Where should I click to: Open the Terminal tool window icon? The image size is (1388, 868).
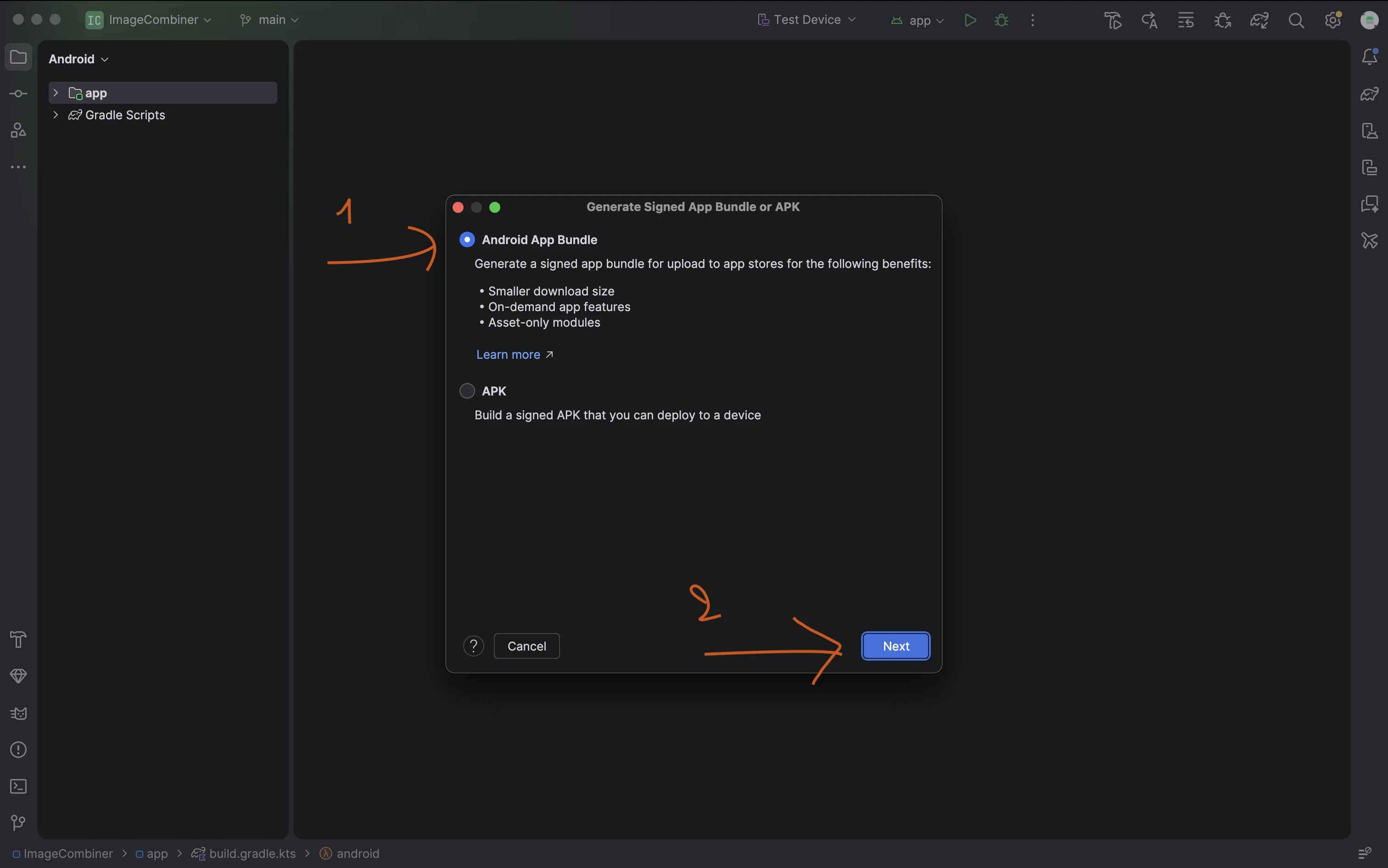(x=18, y=786)
